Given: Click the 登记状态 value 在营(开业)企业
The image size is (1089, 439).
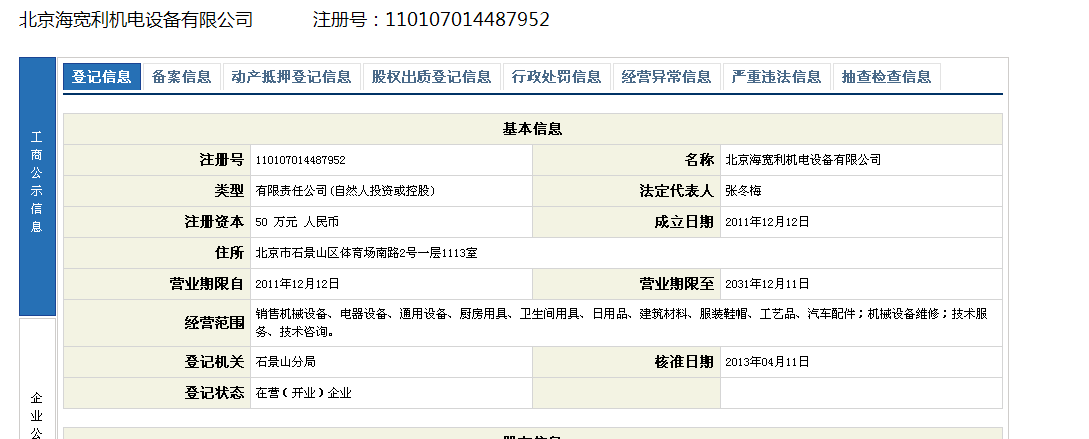Looking at the screenshot, I should coord(304,393).
